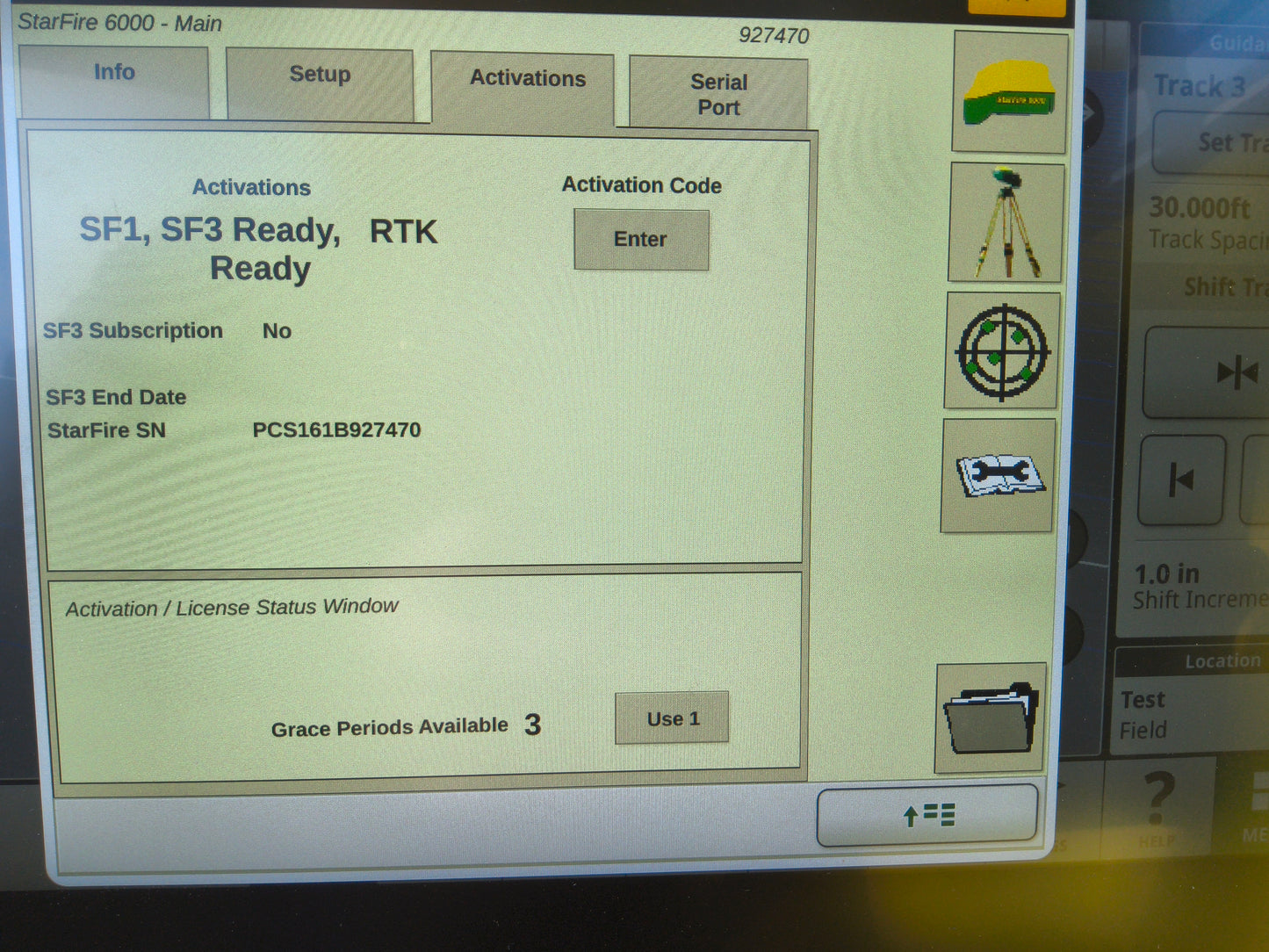
Task: Open the diagnostics wrench-and-book icon
Action: tap(999, 477)
